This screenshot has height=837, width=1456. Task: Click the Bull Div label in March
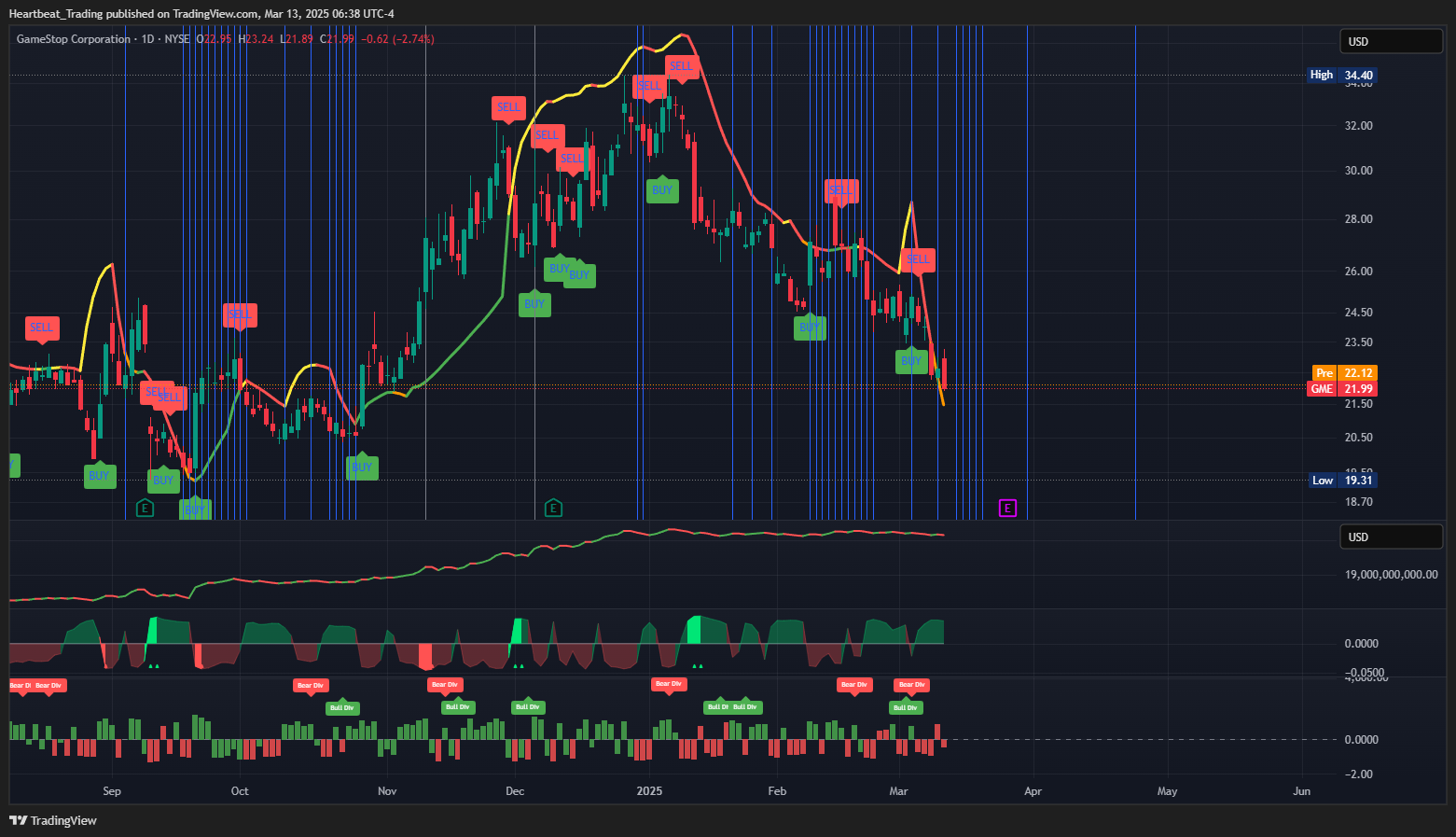906,707
